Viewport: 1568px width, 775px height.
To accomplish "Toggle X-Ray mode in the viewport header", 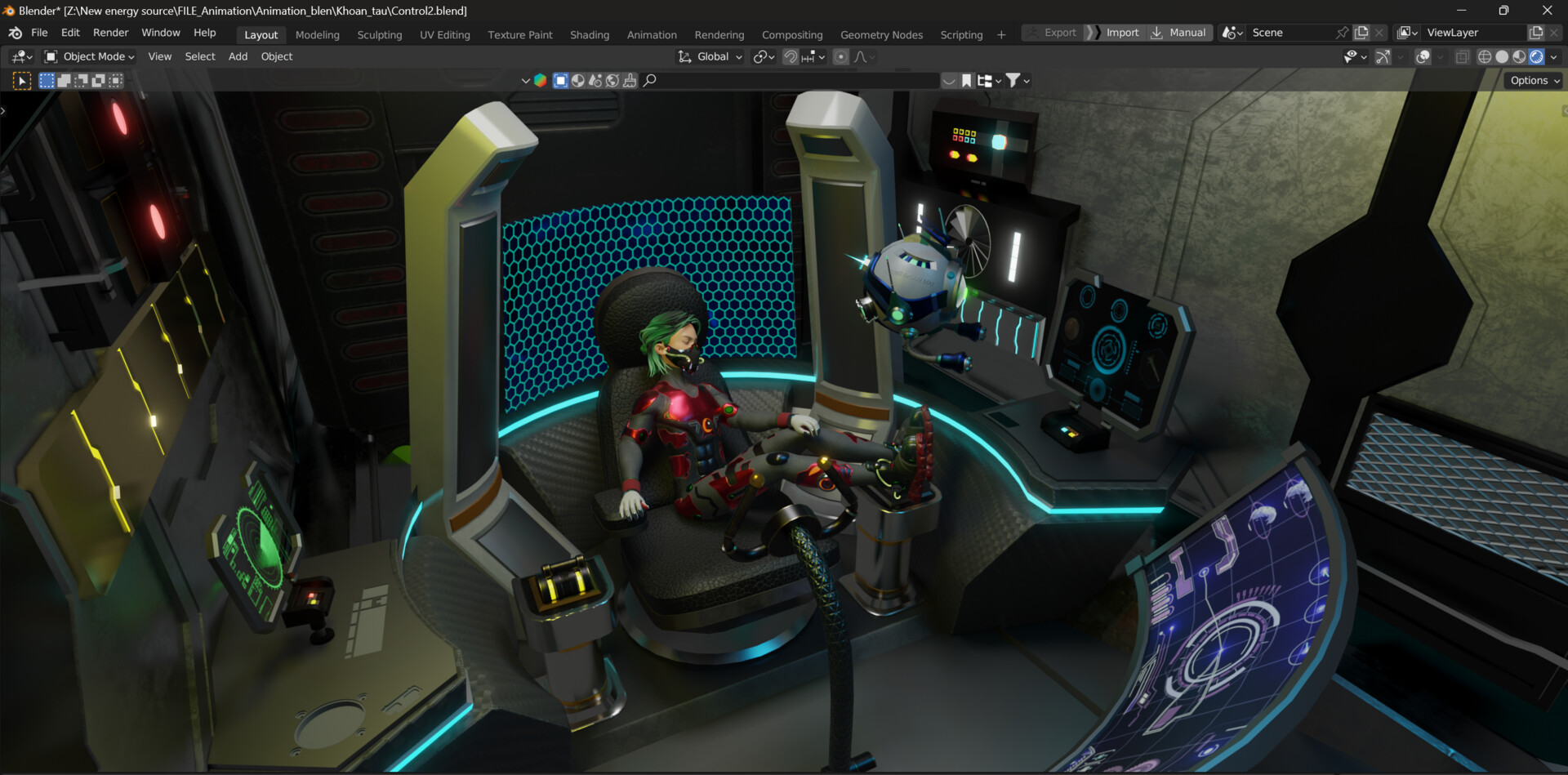I will point(1462,56).
